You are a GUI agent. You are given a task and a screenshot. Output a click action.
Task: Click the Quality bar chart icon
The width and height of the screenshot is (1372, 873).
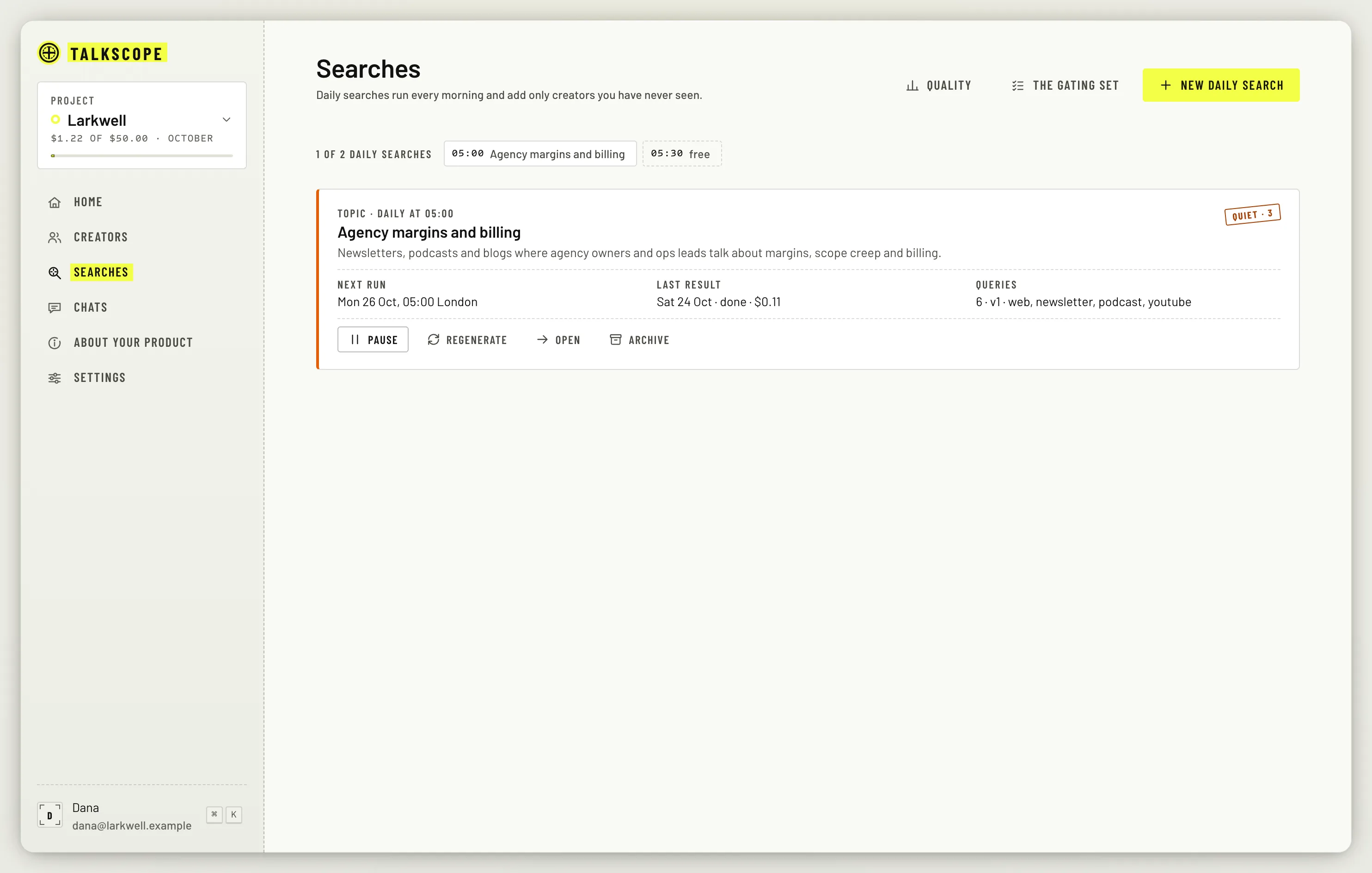coord(912,86)
